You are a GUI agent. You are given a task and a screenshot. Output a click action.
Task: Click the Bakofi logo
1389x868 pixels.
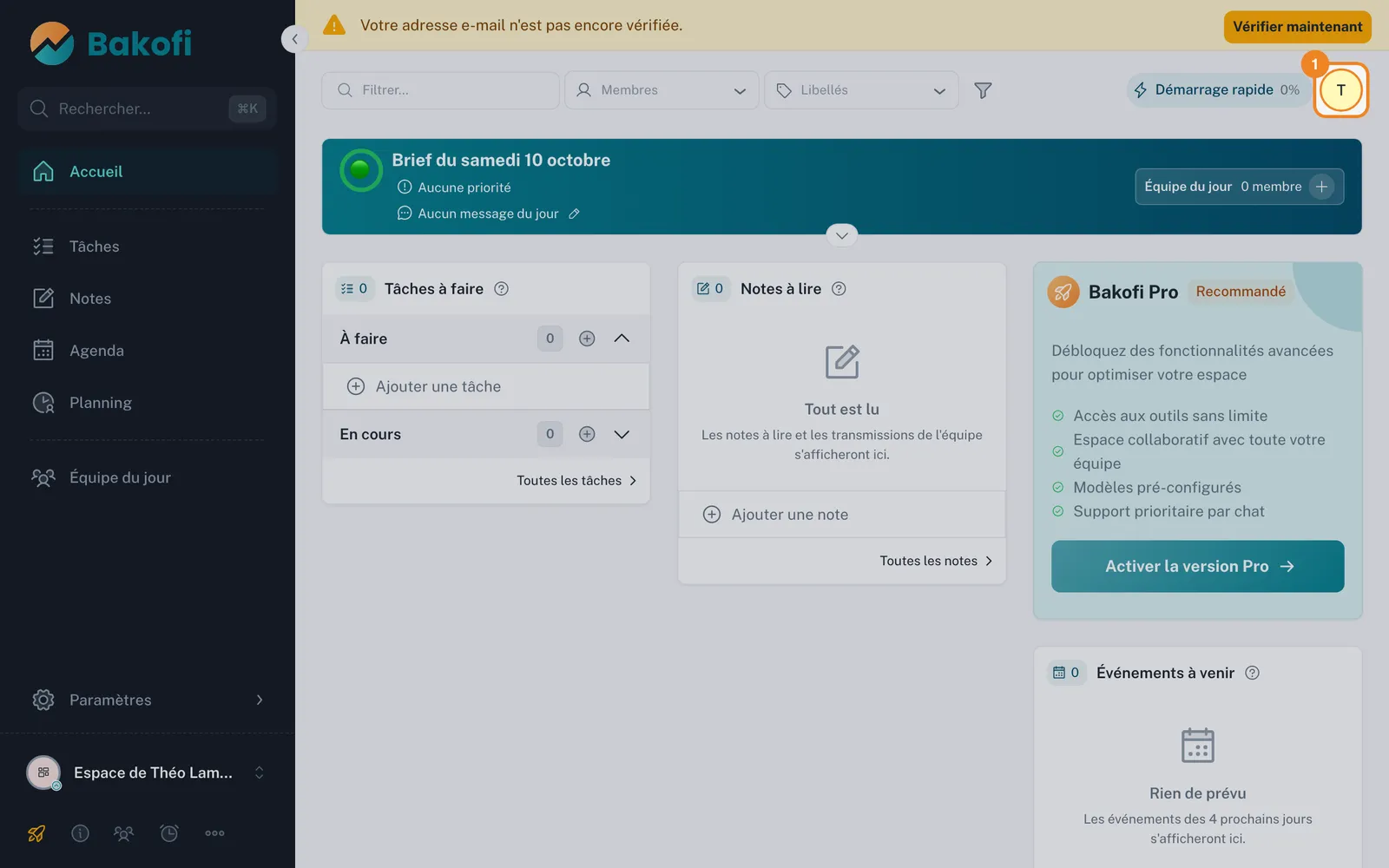point(110,43)
